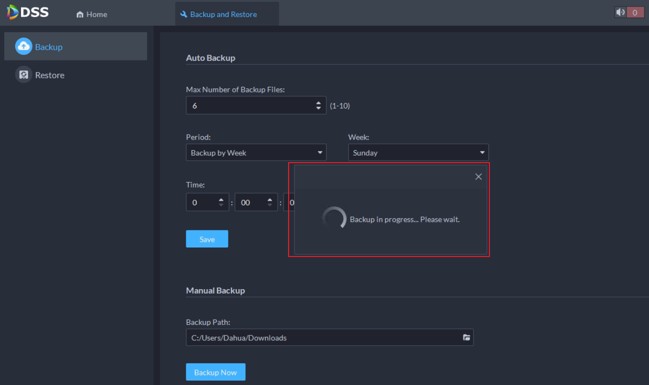Open the Home tab
The height and width of the screenshot is (385, 649).
[91, 14]
